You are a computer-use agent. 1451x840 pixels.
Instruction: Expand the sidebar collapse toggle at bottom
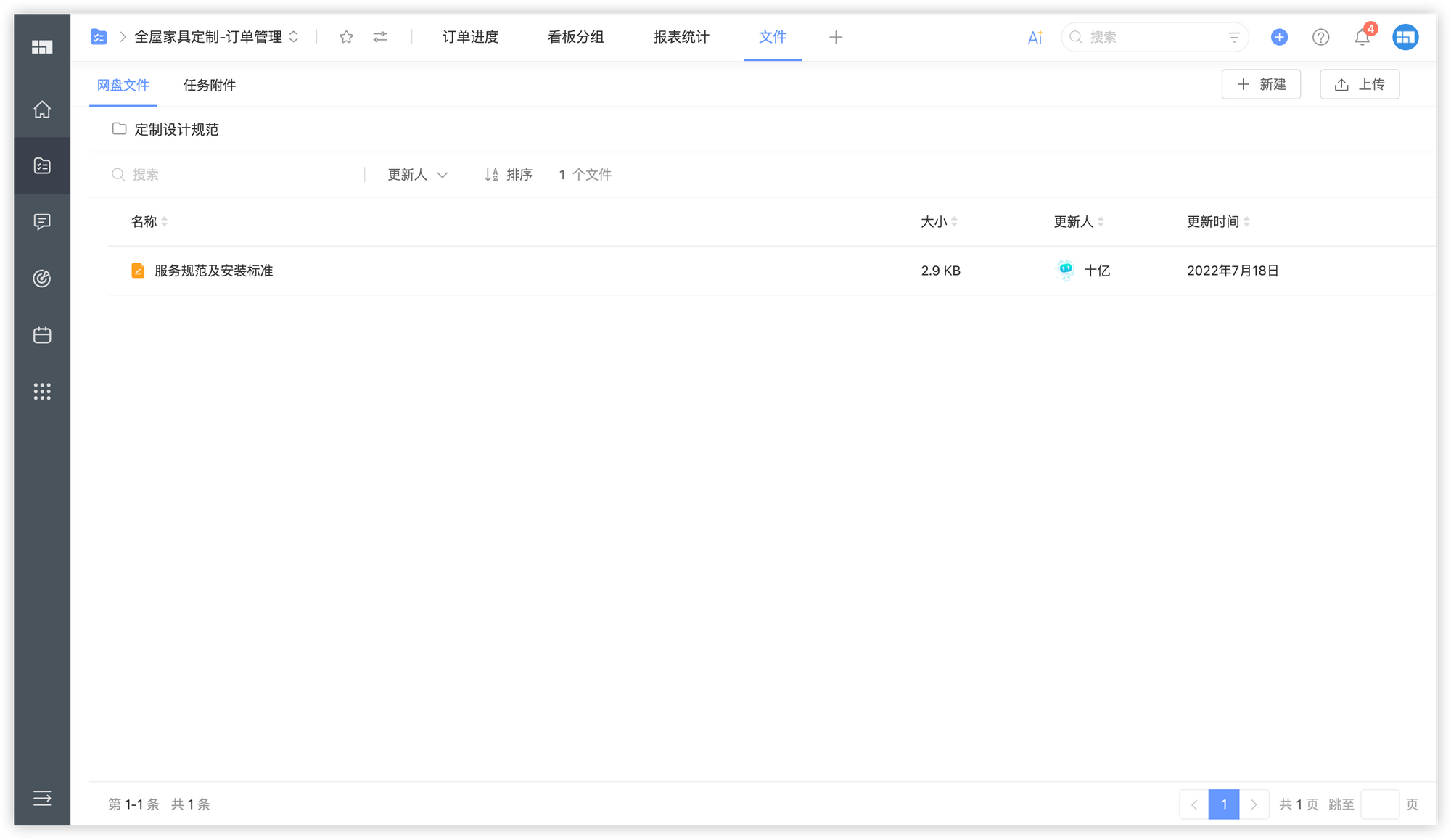tap(42, 799)
